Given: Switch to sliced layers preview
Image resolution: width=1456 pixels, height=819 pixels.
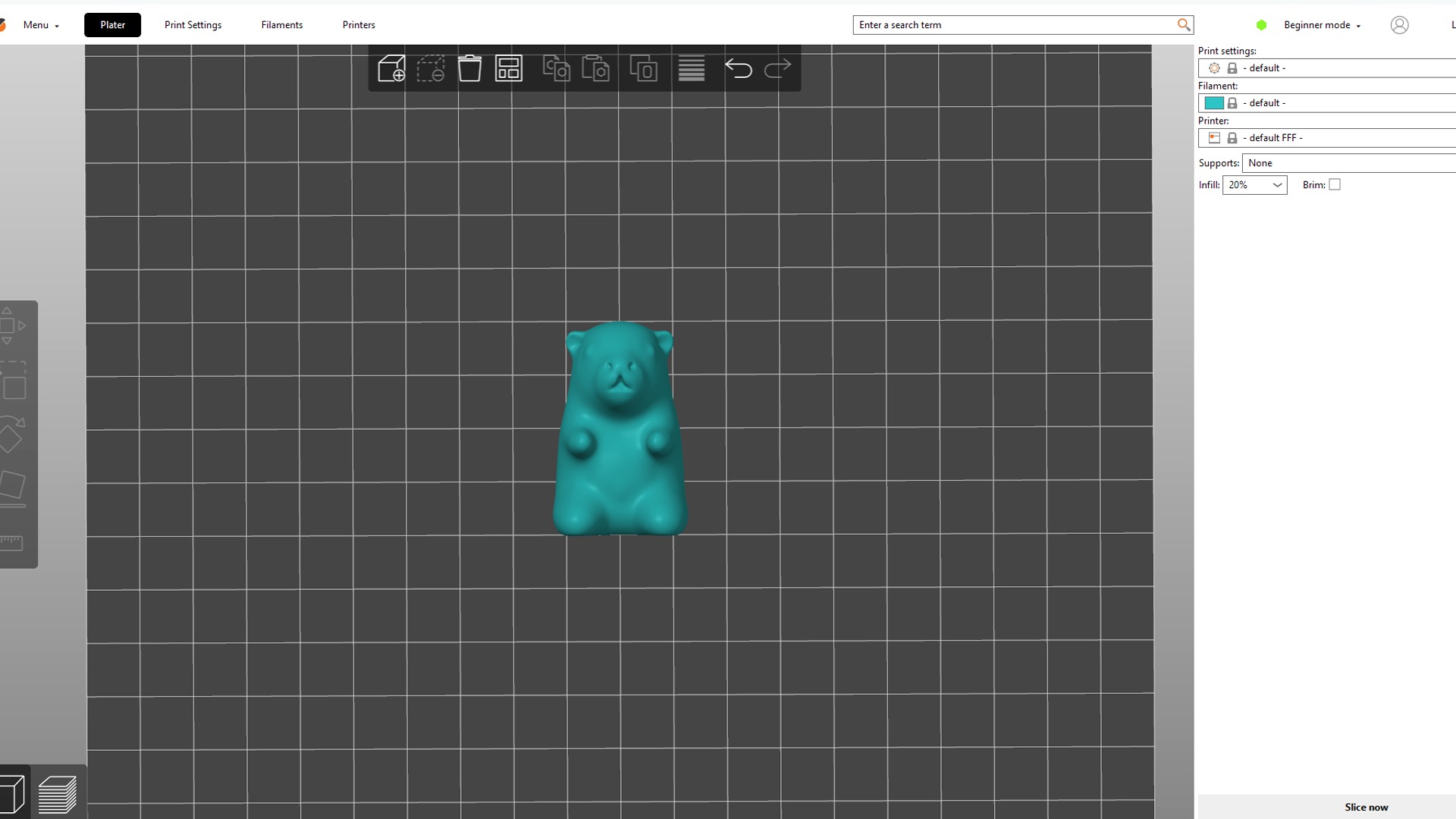Looking at the screenshot, I should (x=57, y=794).
